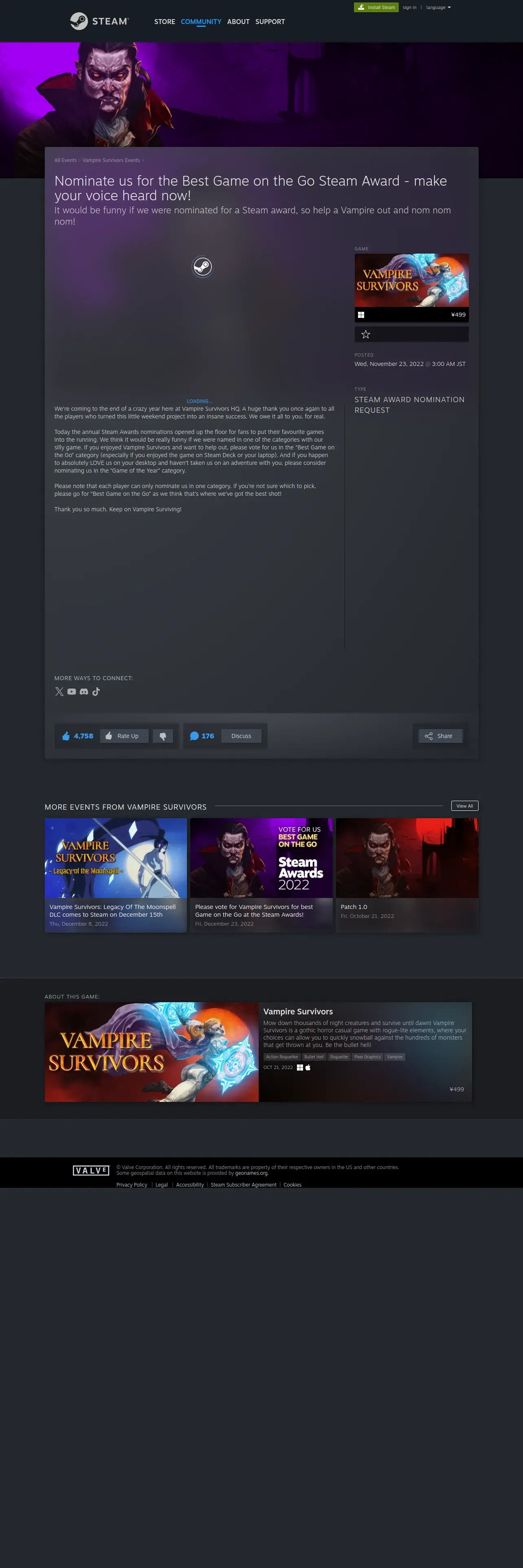Screen dimensions: 523x1568
Task: Go to the ABOUT page
Action: tap(238, 22)
